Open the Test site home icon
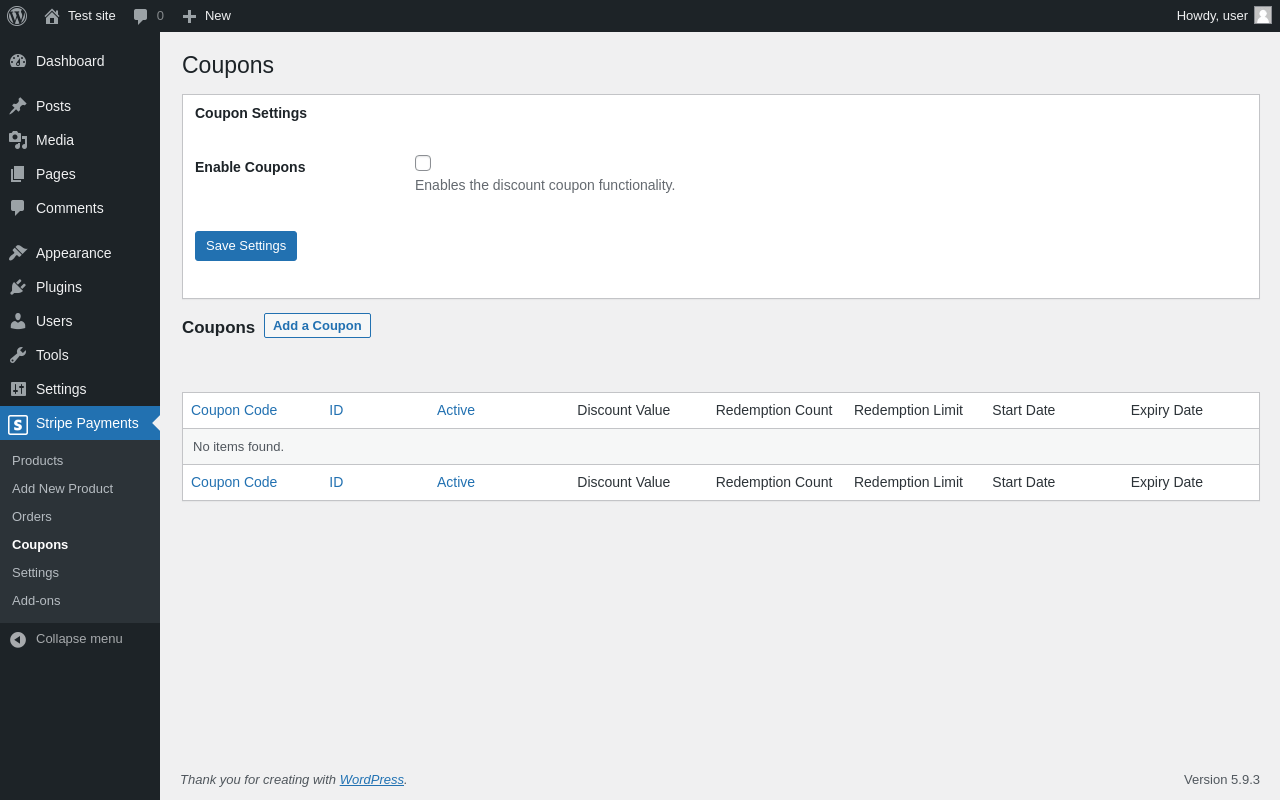 (x=52, y=16)
